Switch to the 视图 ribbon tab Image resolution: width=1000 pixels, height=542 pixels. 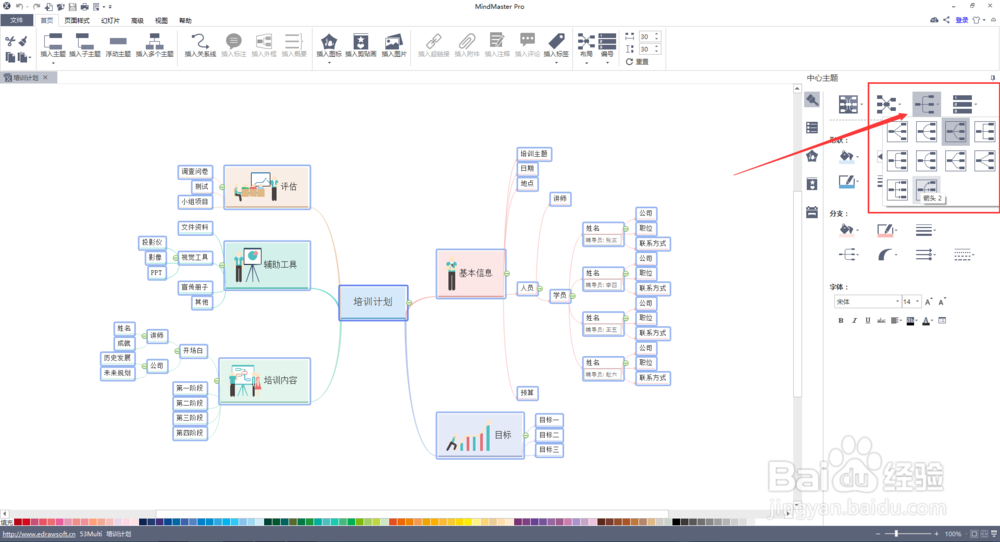point(161,20)
